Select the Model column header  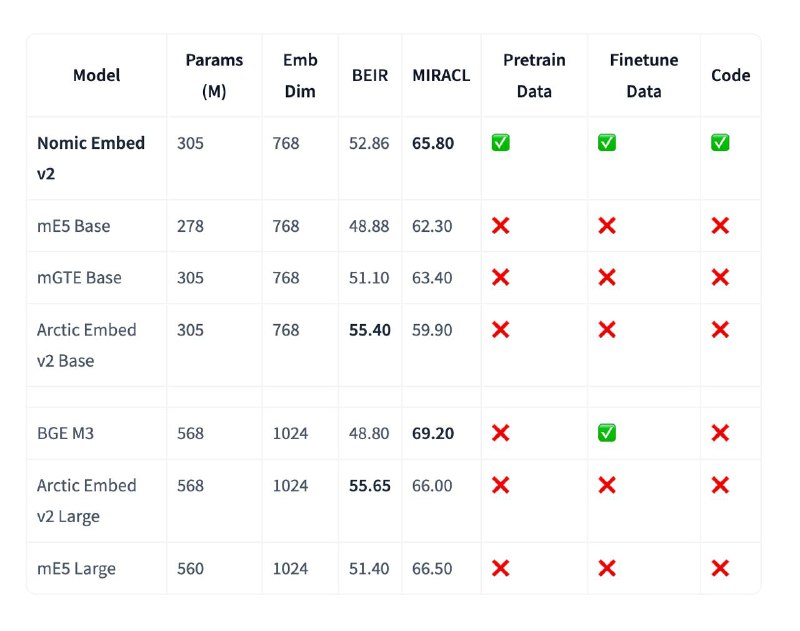pos(96,75)
